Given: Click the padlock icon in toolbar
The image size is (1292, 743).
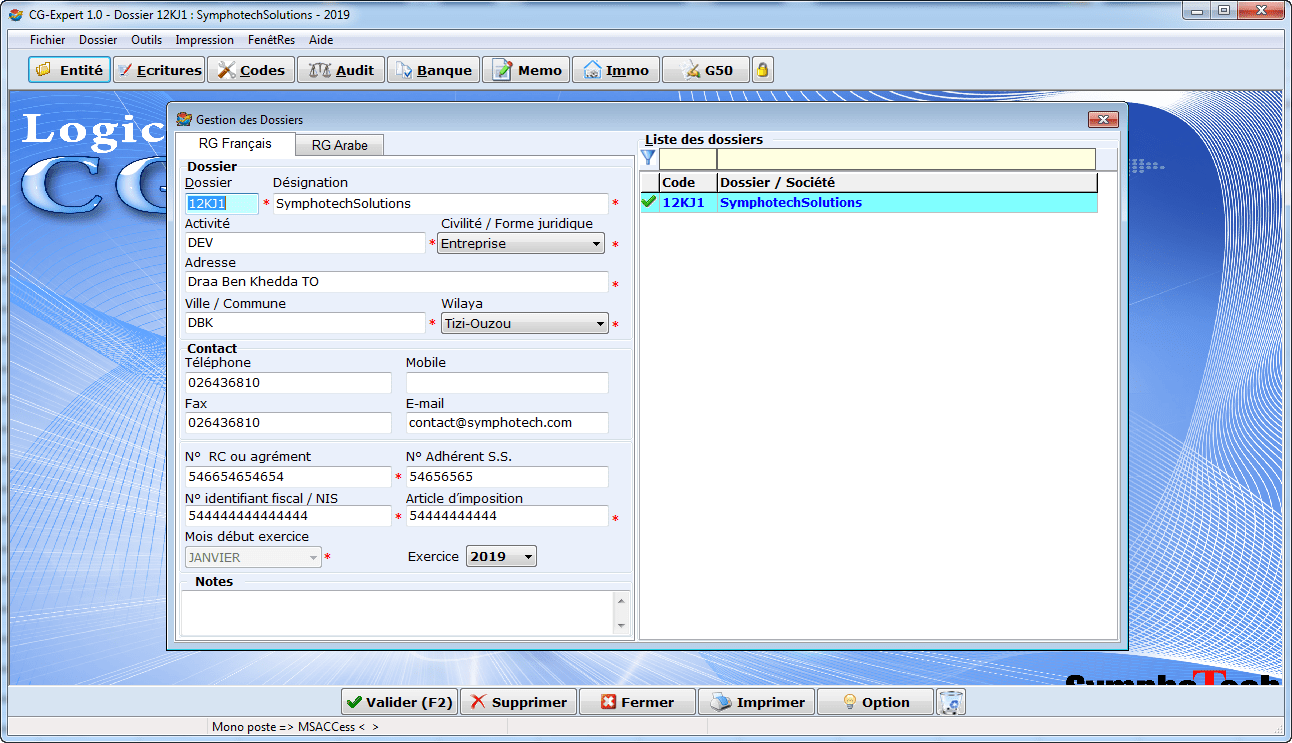Looking at the screenshot, I should click(763, 70).
